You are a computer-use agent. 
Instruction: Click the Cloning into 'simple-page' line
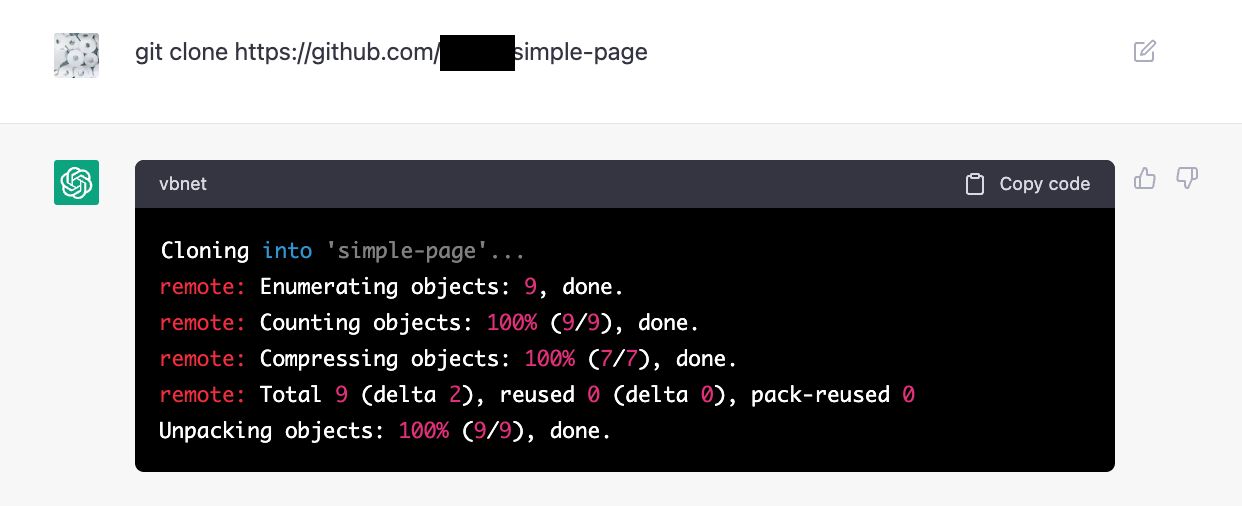click(342, 251)
